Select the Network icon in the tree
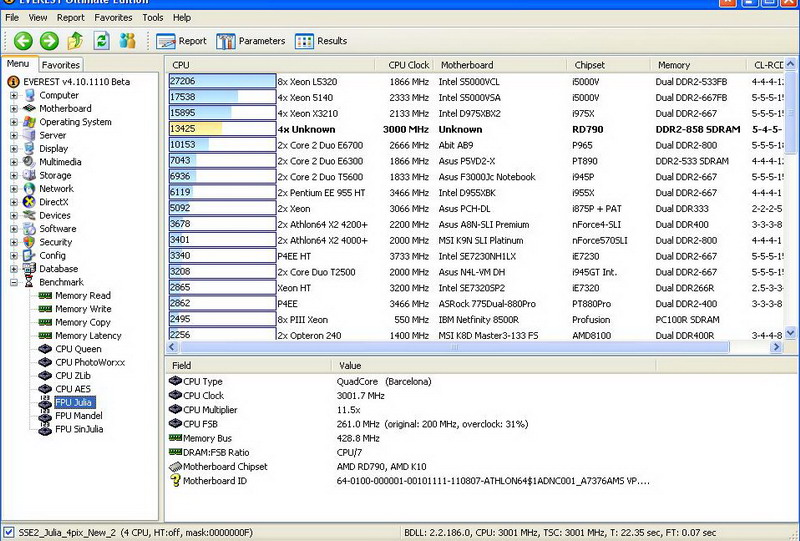The image size is (800, 541). (x=30, y=189)
